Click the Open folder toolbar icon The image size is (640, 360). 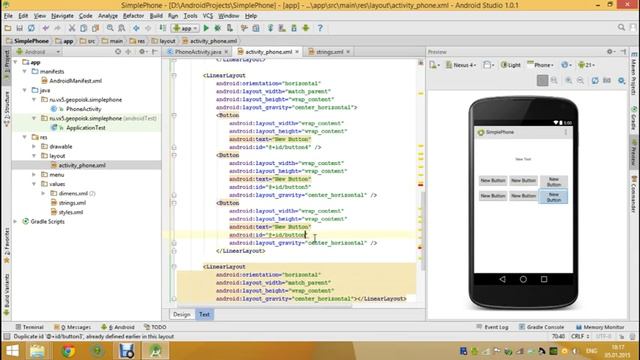tap(8, 28)
